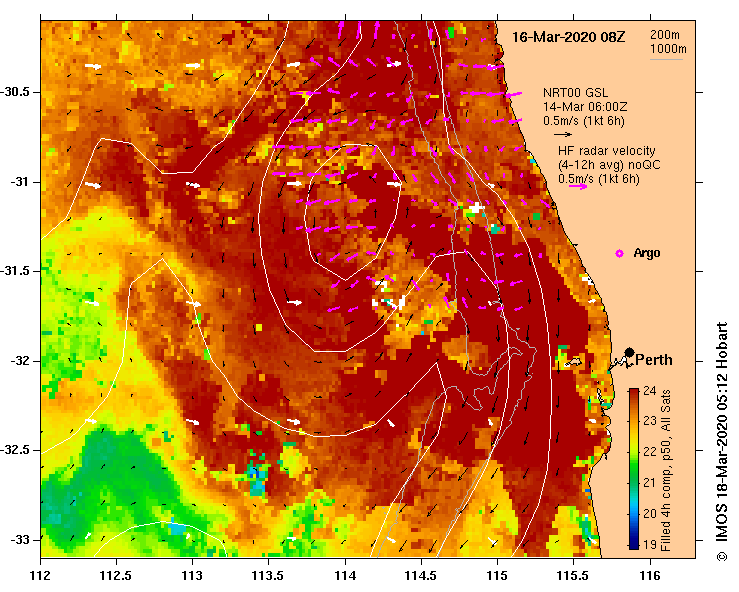739x592 pixels.
Task: Click the grey 1000m legend line sample
Action: 666,59
